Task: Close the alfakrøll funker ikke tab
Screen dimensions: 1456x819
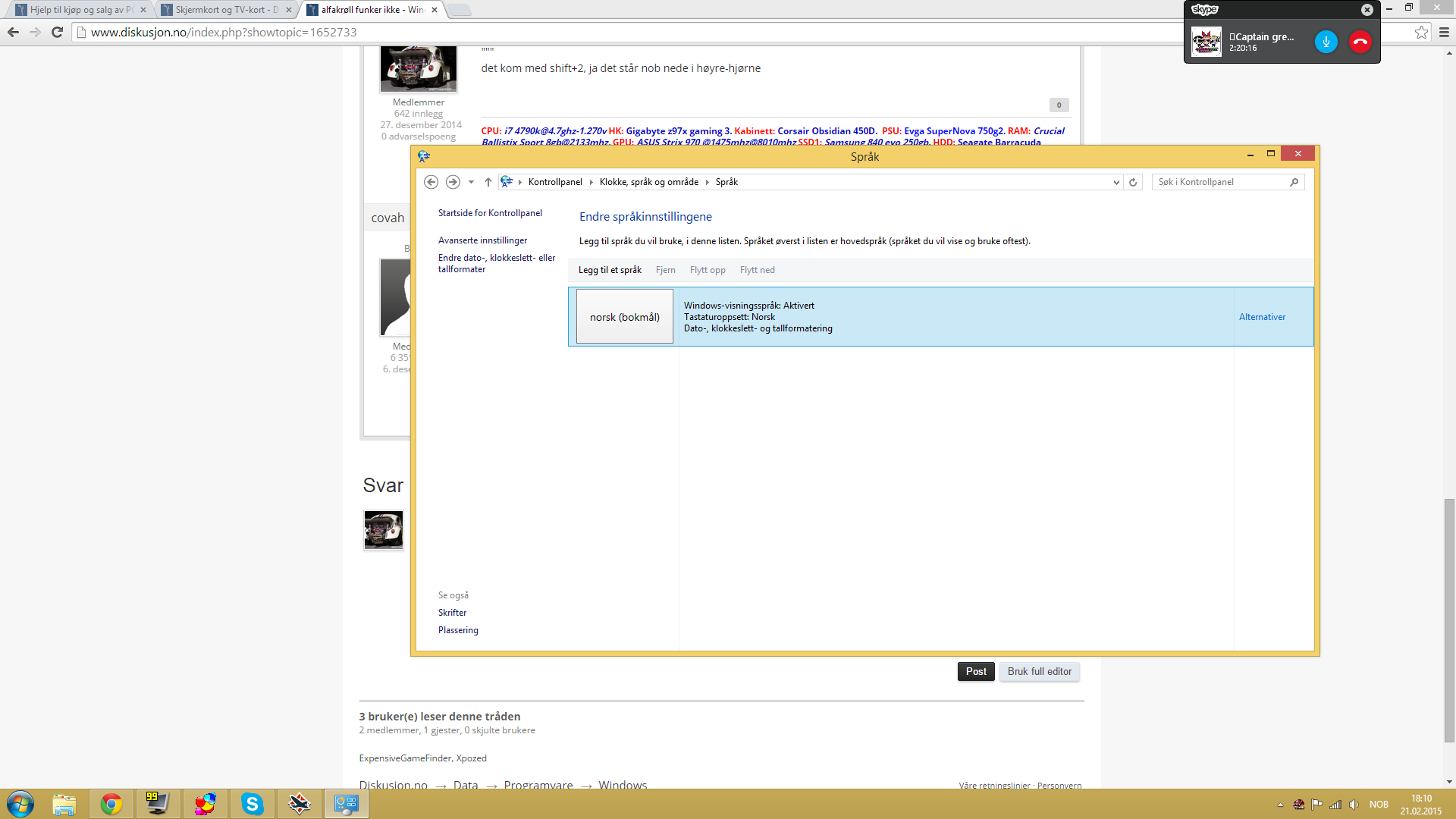Action: (x=435, y=10)
